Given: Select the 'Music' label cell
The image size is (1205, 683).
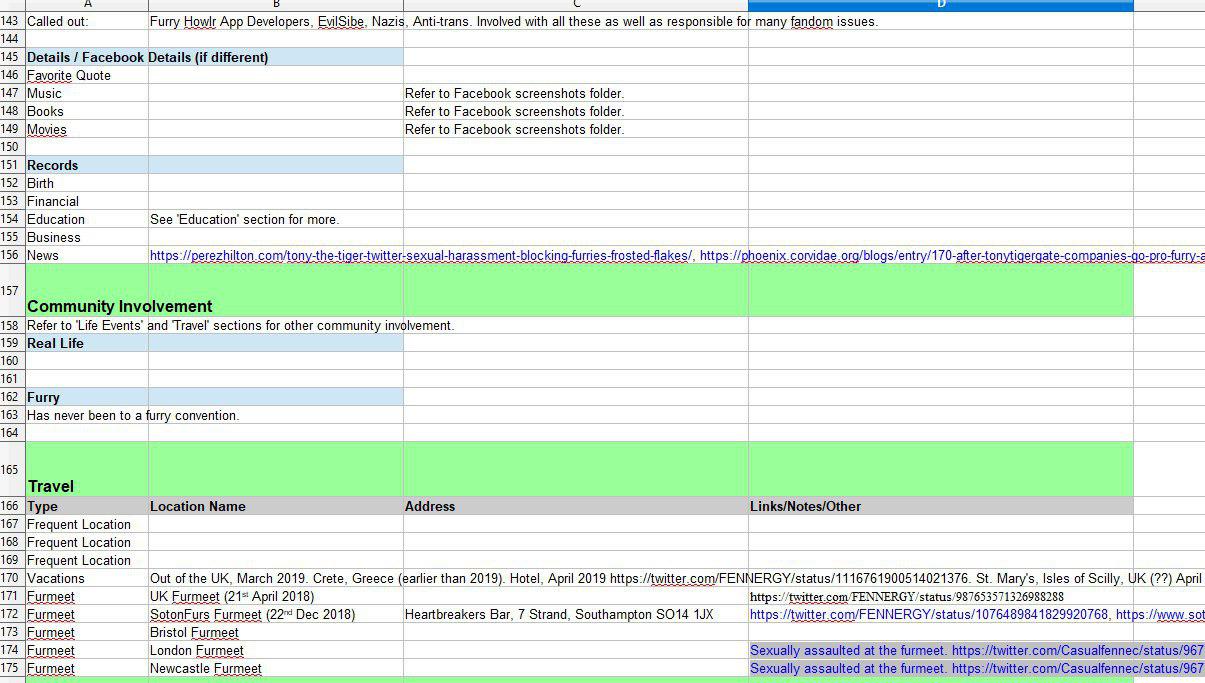Looking at the screenshot, I should pos(87,93).
